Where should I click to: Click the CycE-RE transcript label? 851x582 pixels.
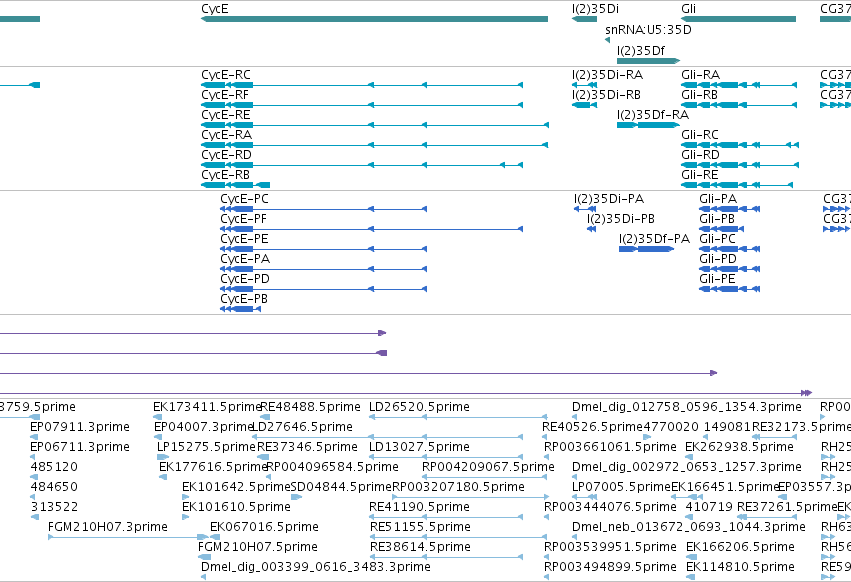[226, 115]
